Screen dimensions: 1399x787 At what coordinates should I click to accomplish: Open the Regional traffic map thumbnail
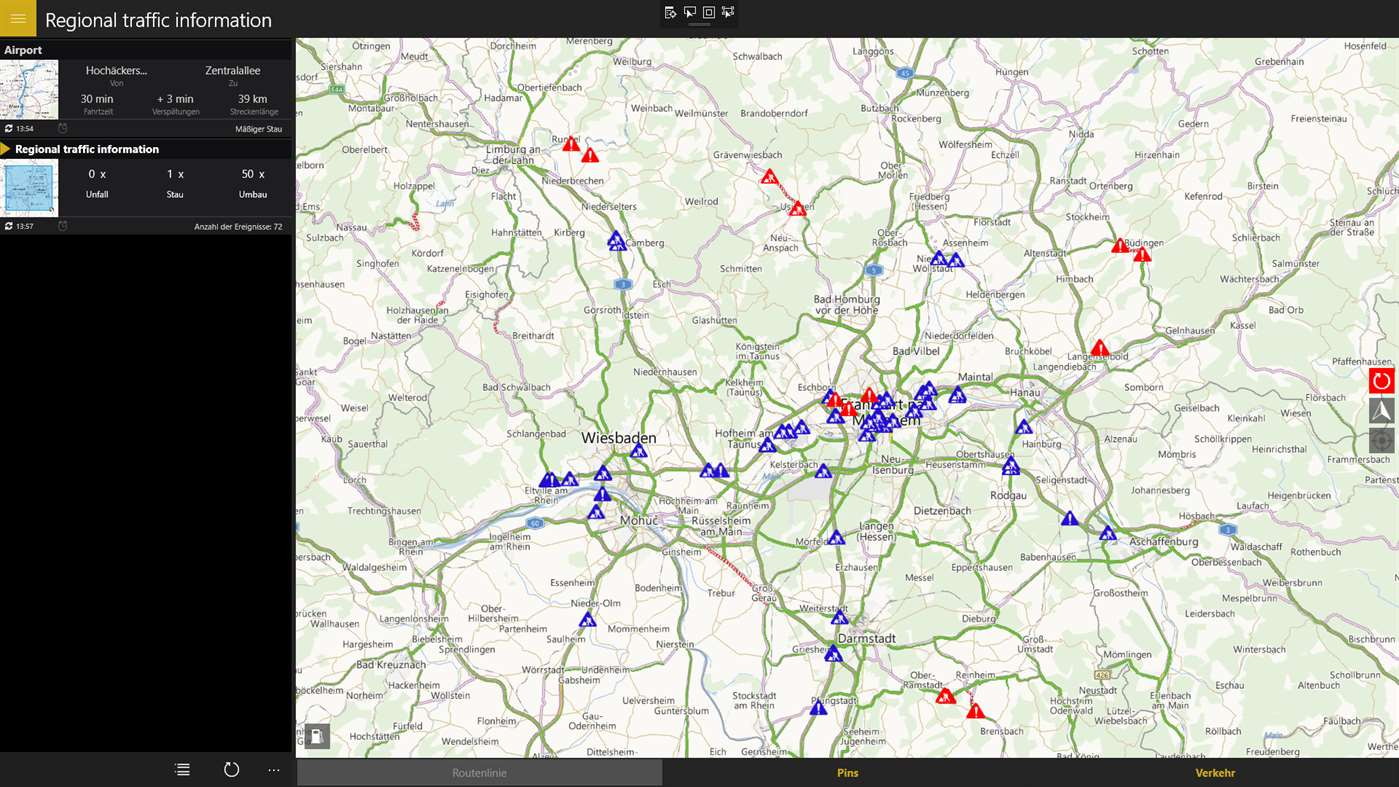[x=29, y=188]
